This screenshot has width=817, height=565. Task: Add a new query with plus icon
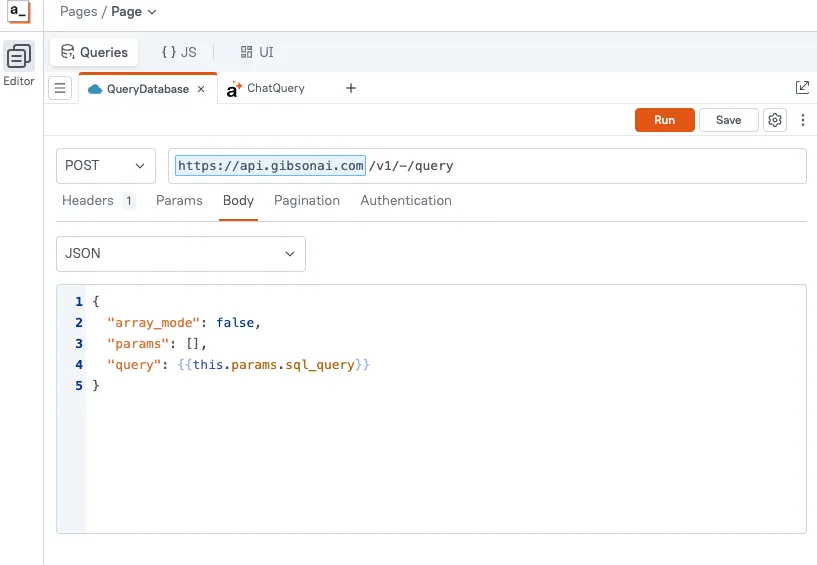point(351,88)
